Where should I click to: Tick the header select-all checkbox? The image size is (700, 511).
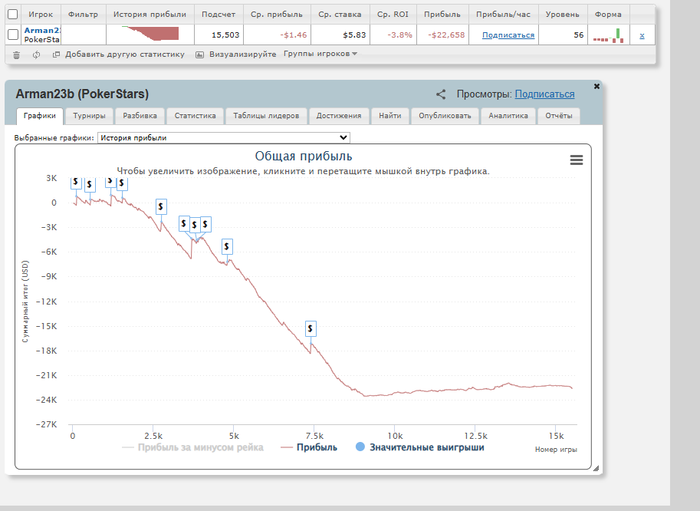[x=13, y=14]
